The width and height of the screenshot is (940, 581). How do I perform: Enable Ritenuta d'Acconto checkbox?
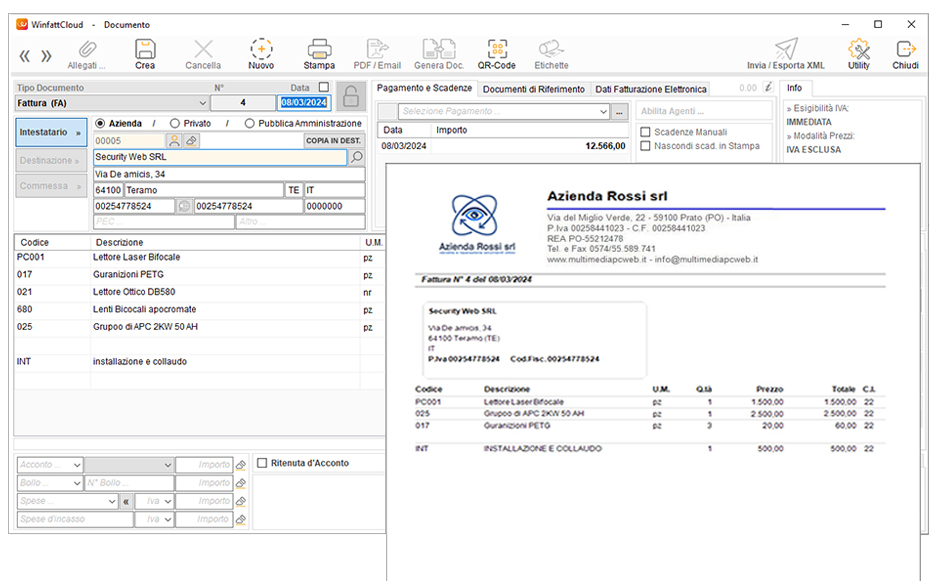pyautogui.click(x=262, y=463)
